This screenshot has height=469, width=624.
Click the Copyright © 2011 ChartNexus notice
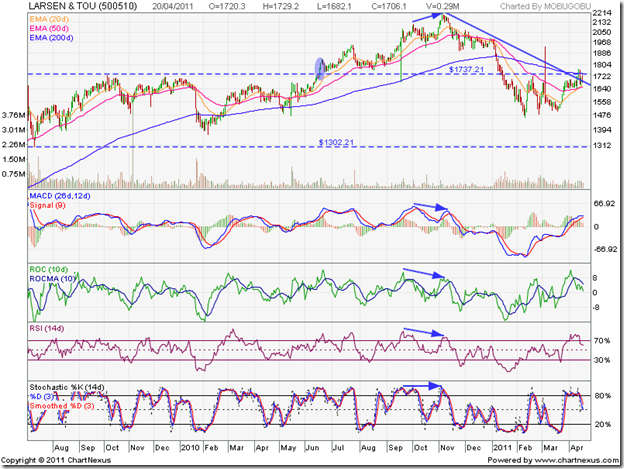coord(56,460)
